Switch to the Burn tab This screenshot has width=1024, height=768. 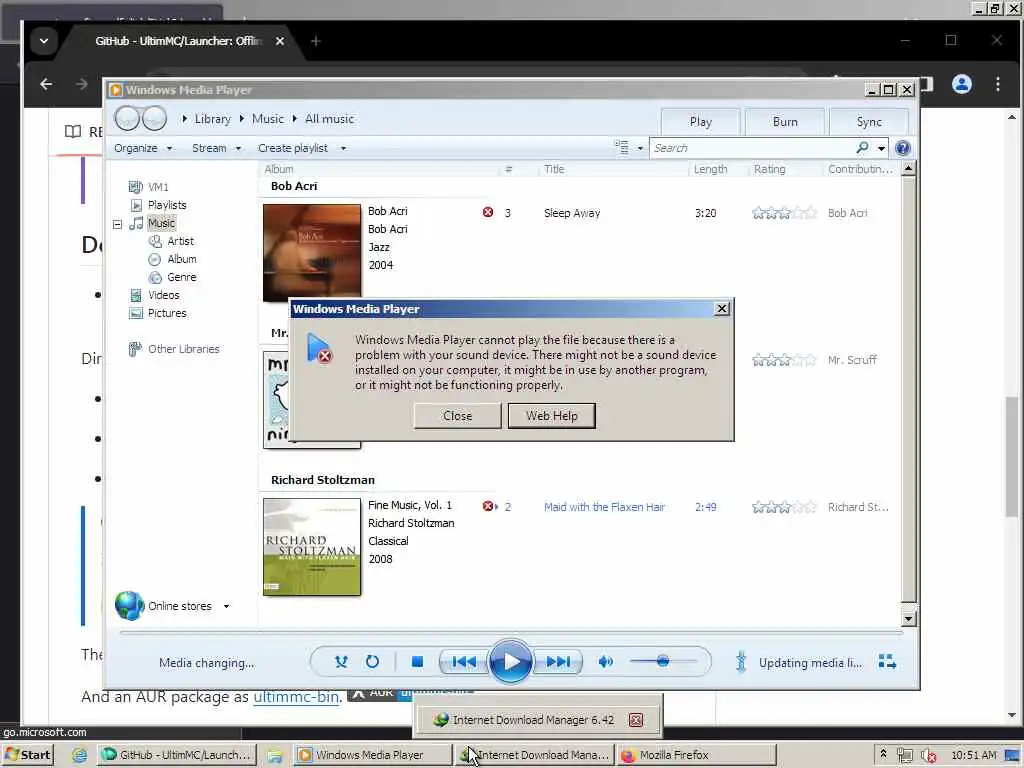[x=785, y=122]
